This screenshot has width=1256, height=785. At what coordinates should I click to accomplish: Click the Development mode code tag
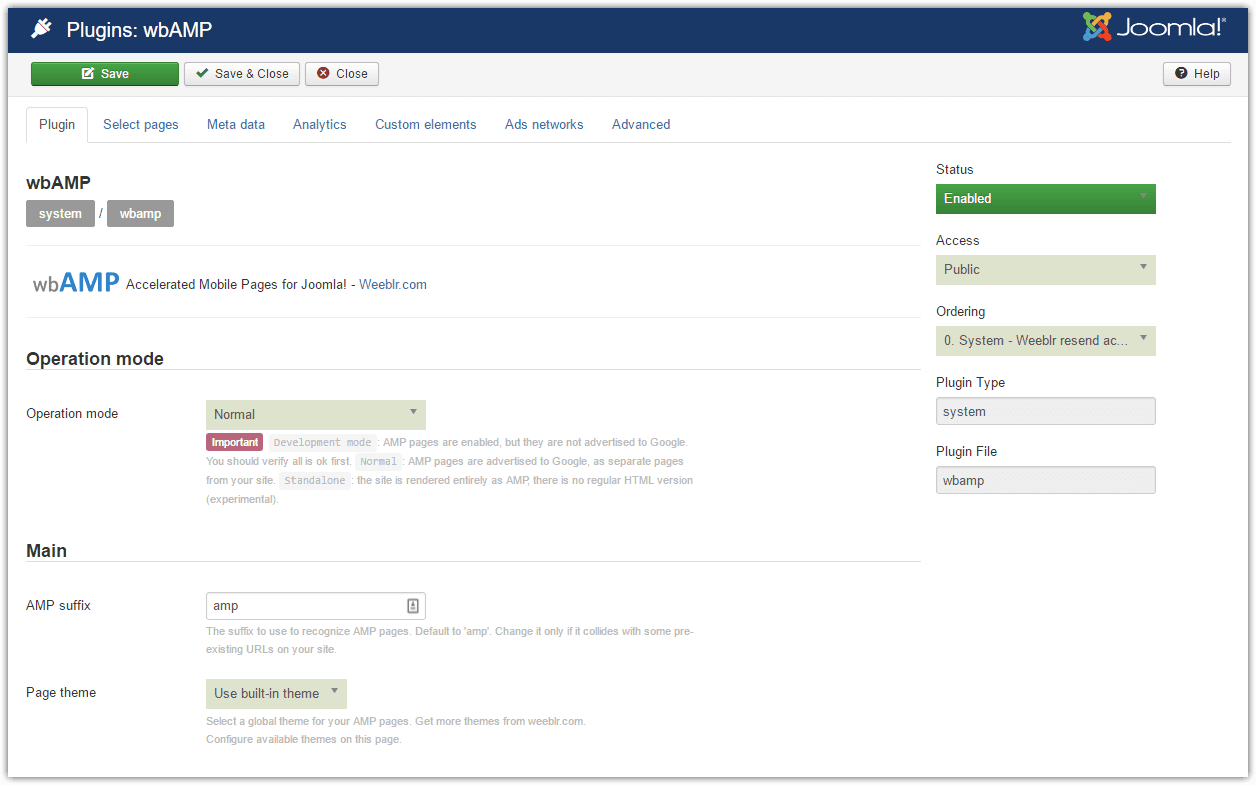[322, 442]
